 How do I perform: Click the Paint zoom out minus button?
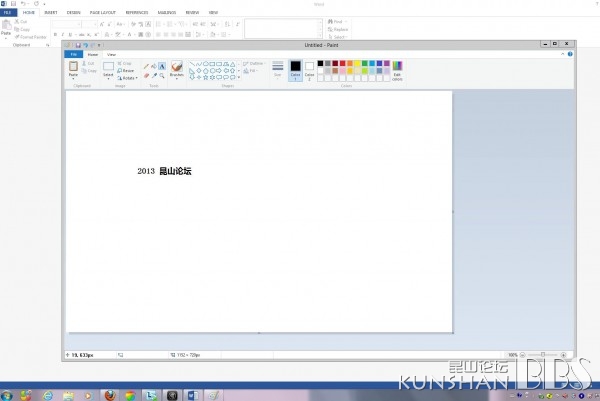point(522,355)
